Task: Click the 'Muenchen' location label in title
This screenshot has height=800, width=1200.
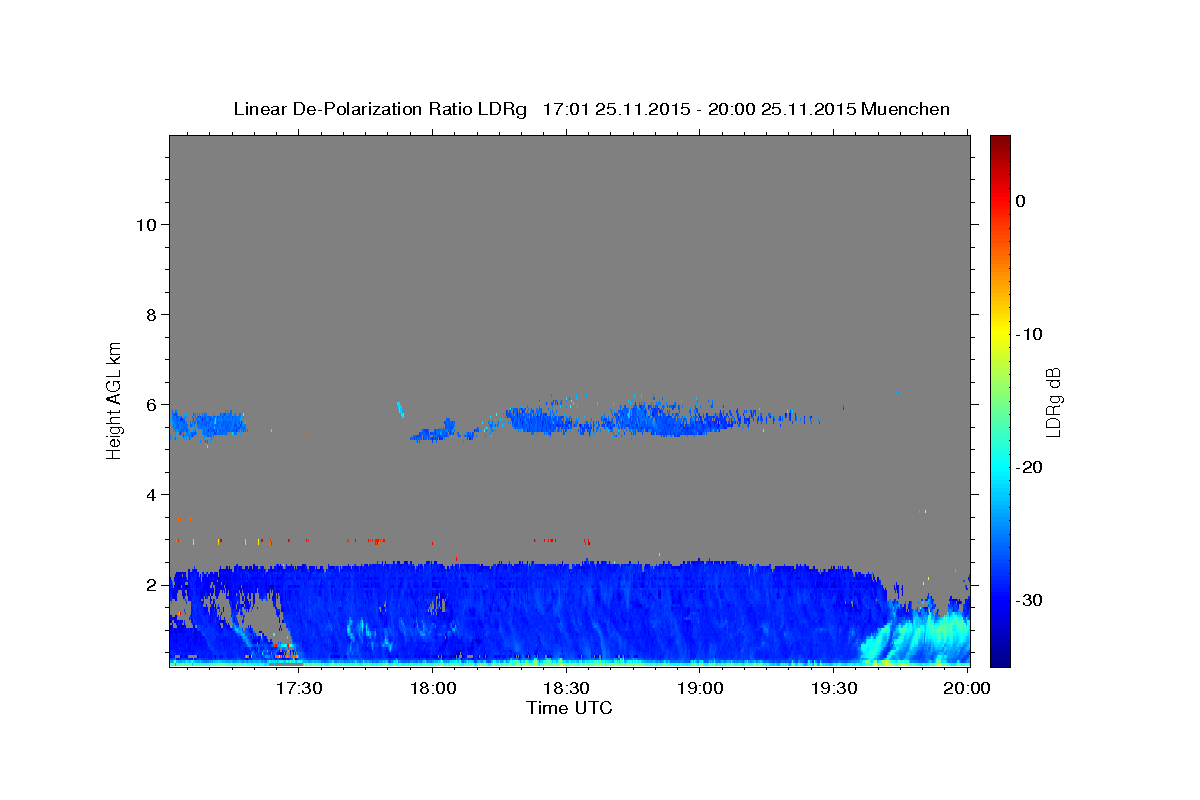Action: [906, 109]
